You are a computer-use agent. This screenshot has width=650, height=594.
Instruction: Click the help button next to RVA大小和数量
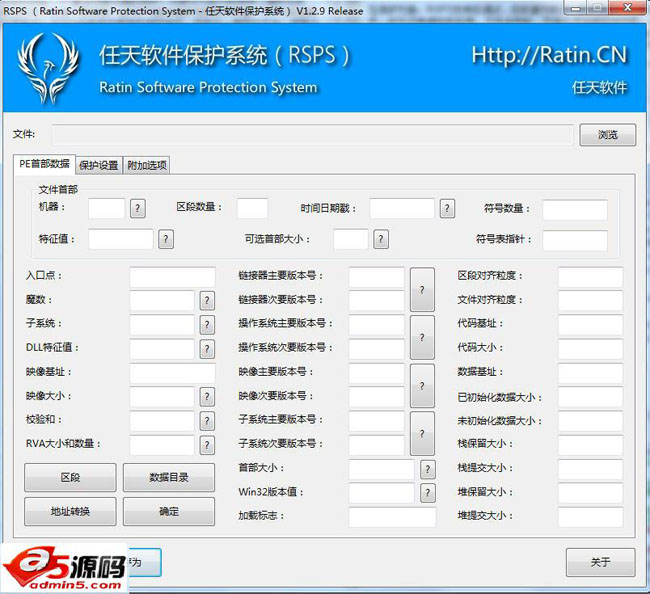click(x=207, y=445)
